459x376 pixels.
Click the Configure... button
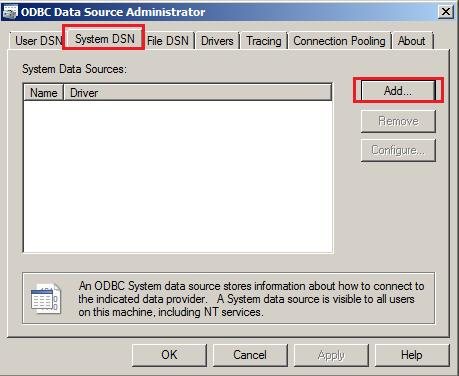[398, 150]
